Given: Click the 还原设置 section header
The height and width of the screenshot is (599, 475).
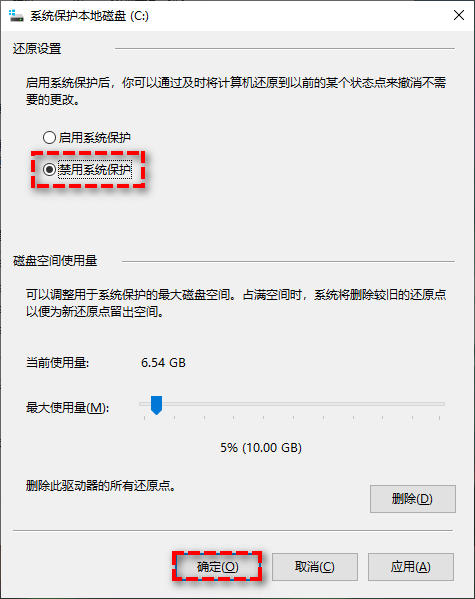Looking at the screenshot, I should pos(37,49).
